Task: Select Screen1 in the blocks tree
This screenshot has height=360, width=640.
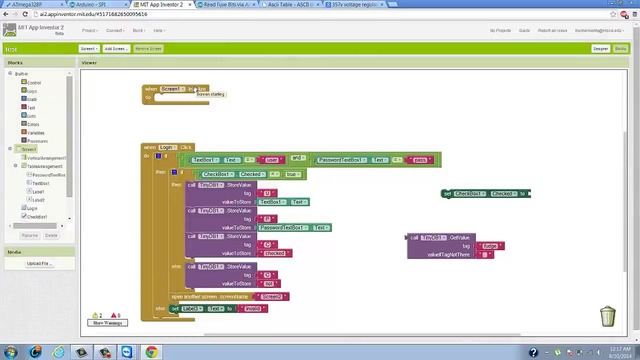Action: click(x=26, y=149)
